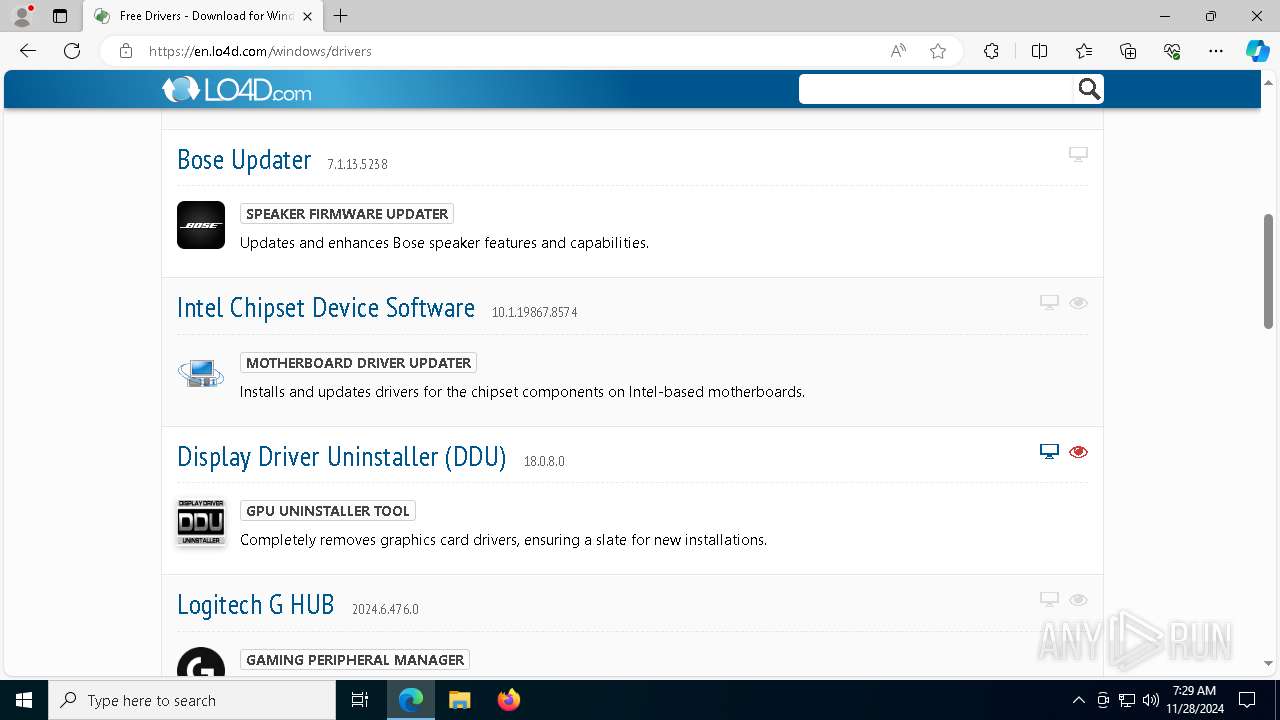
Task: Click version number 10.1.19867.8574
Action: pyautogui.click(x=534, y=312)
